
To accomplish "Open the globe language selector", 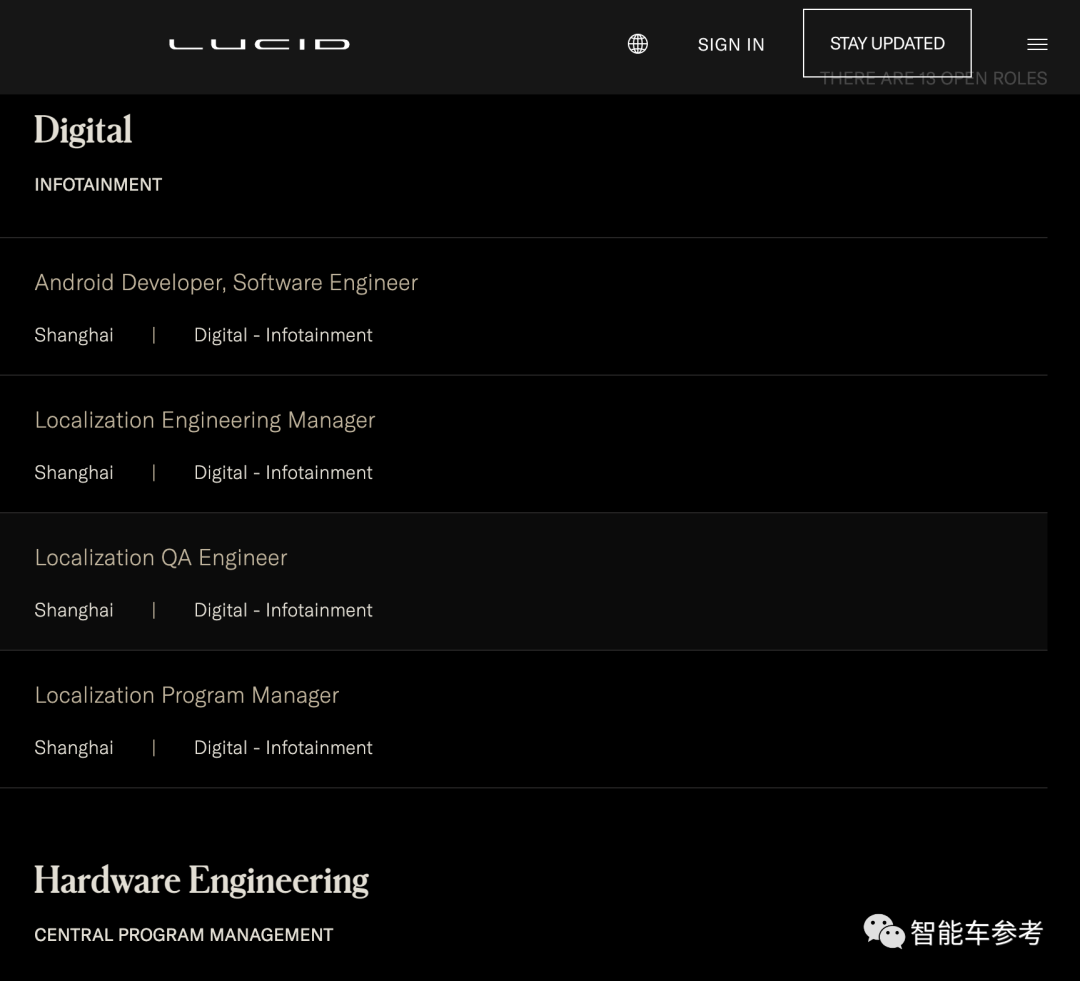I will (638, 44).
